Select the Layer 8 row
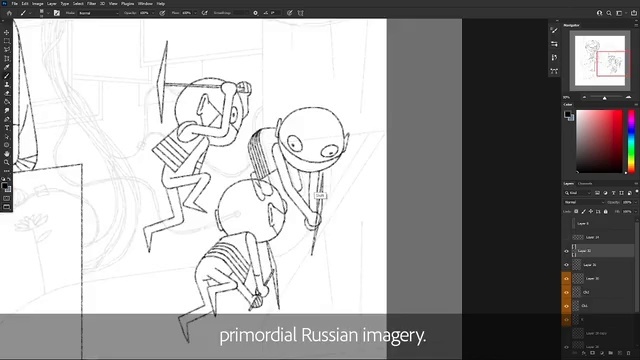640x360 pixels. (599, 223)
